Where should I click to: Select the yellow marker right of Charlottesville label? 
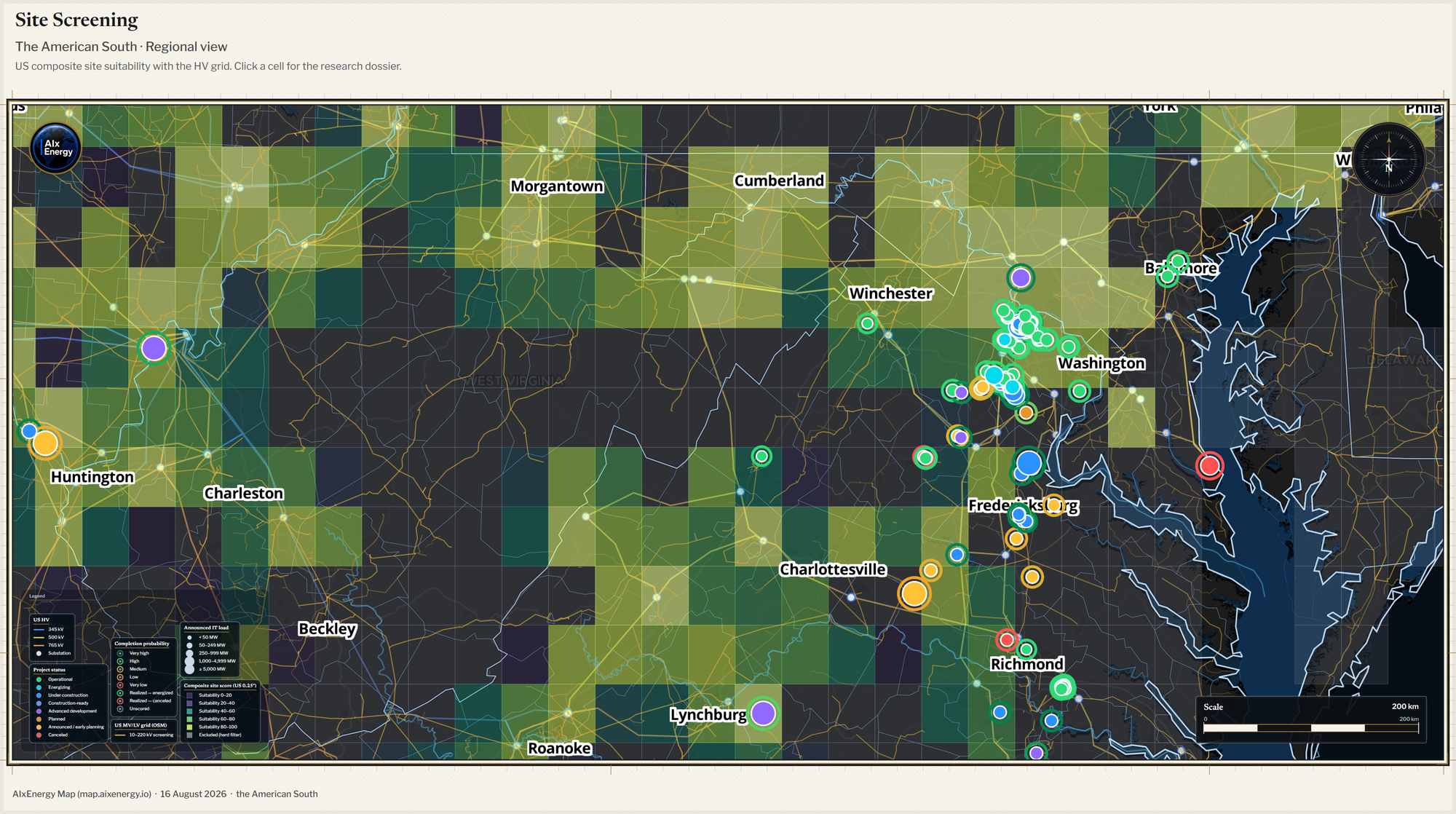tap(930, 570)
